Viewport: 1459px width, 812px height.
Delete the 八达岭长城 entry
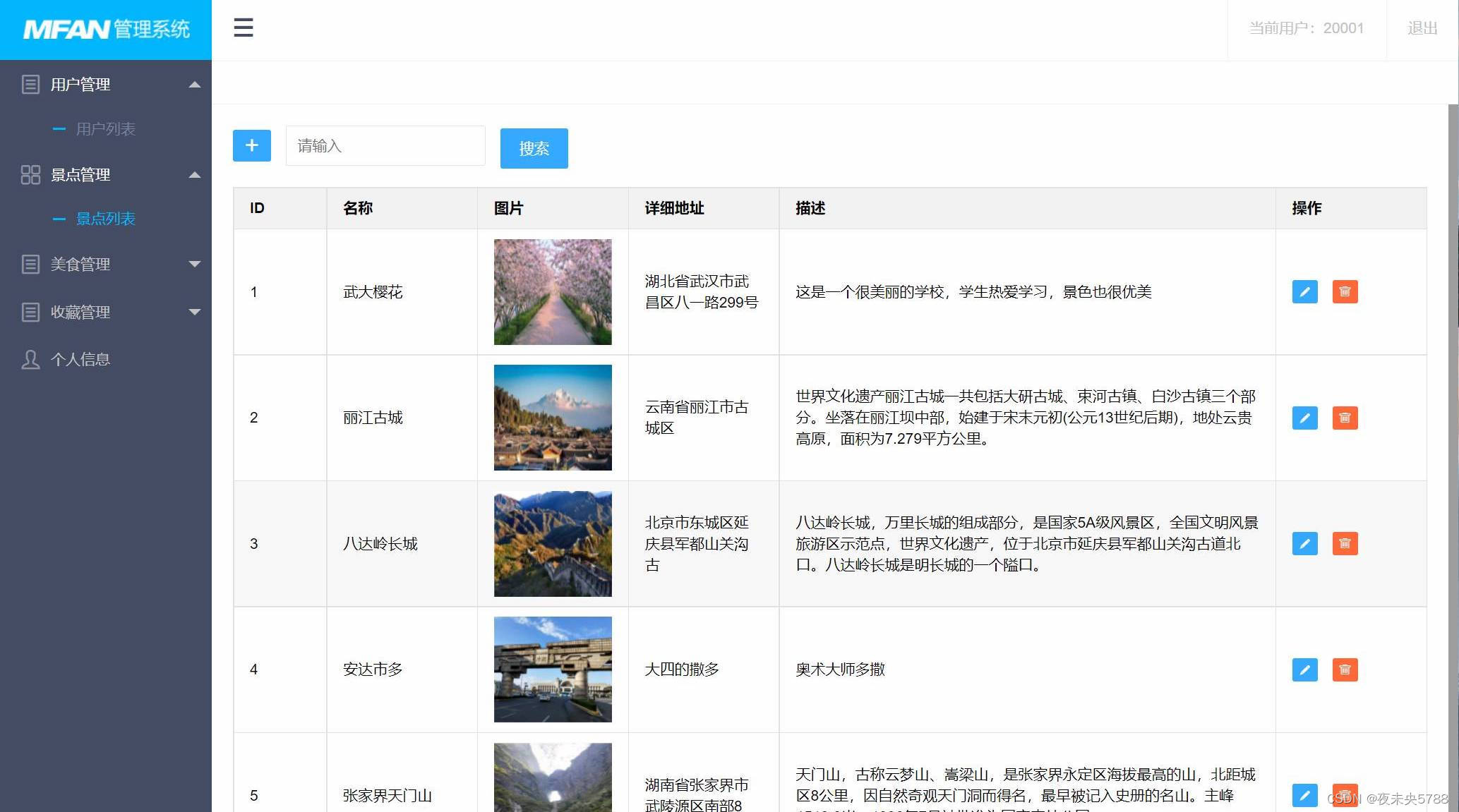click(x=1345, y=544)
